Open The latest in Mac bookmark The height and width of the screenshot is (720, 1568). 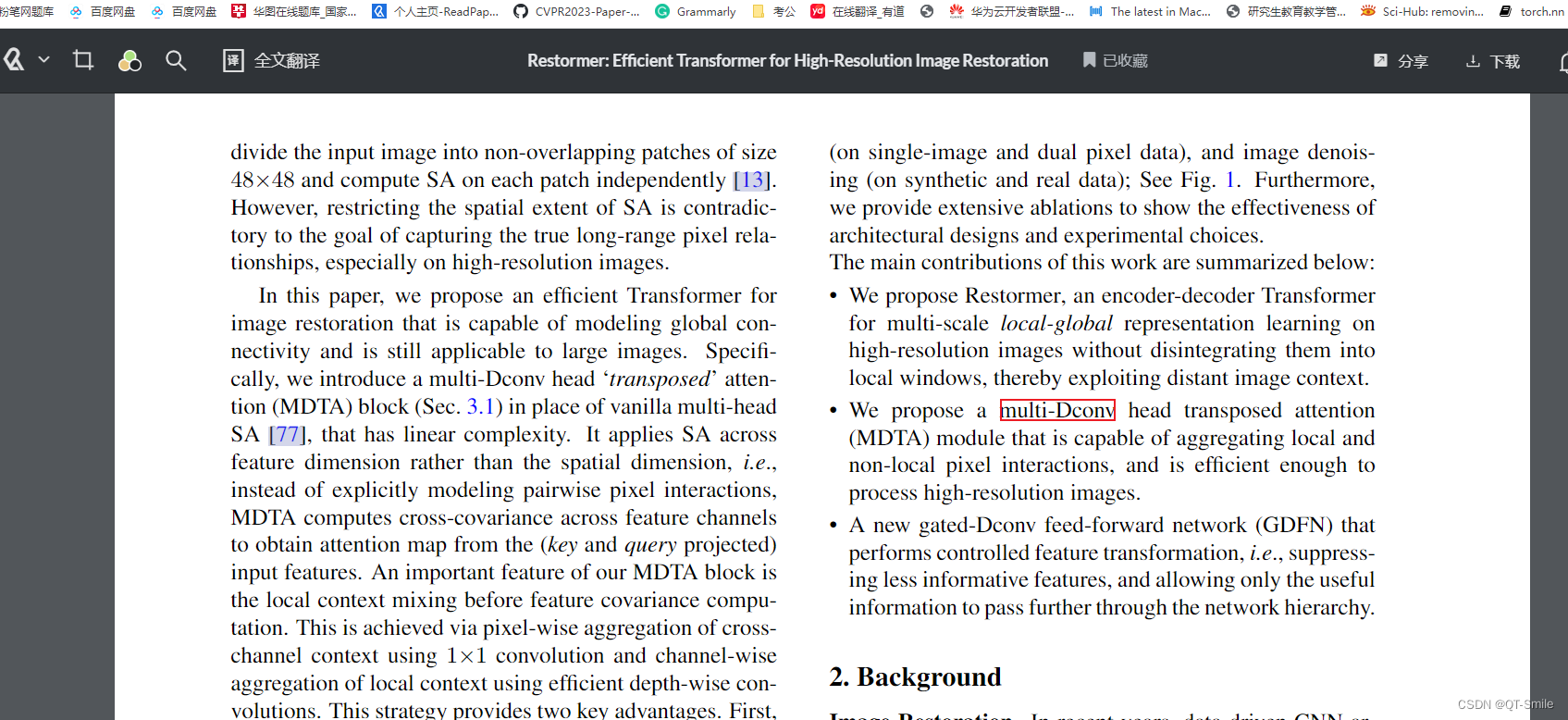(1150, 11)
